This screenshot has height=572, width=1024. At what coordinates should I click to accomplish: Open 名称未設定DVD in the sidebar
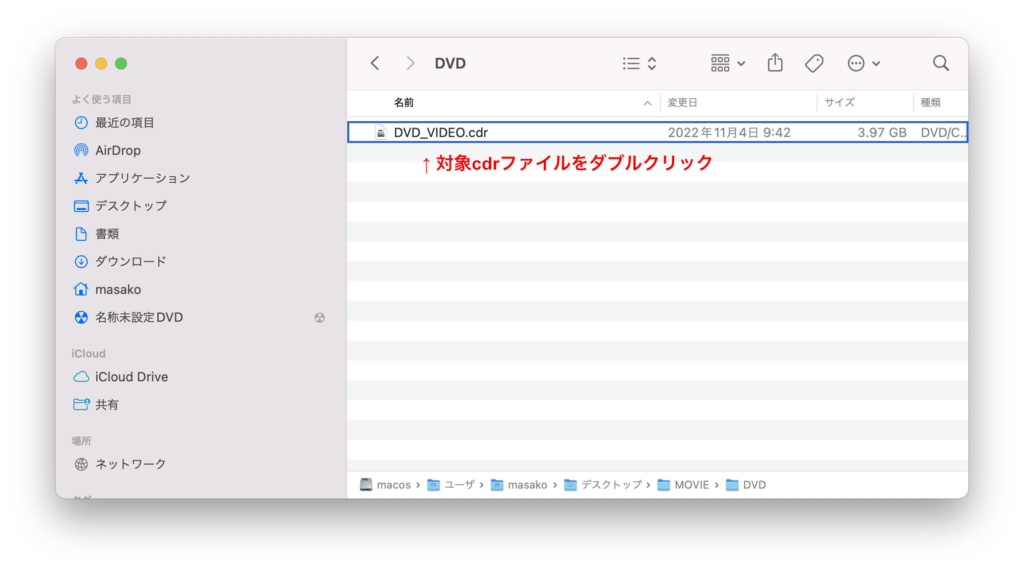click(x=138, y=317)
